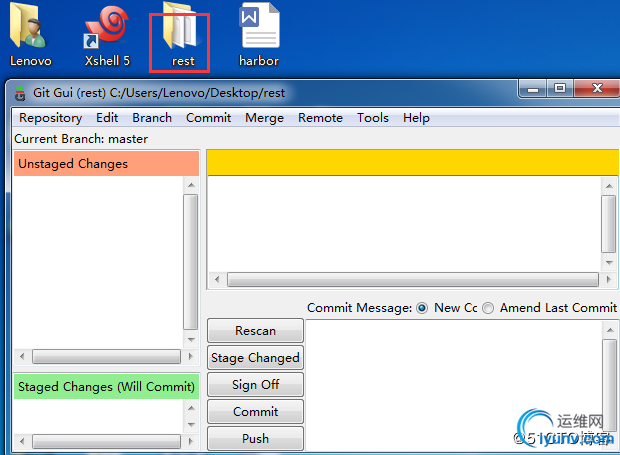Screen dimensions: 620x455
Task: Click the Unstaged Changes header
Action: (x=106, y=163)
